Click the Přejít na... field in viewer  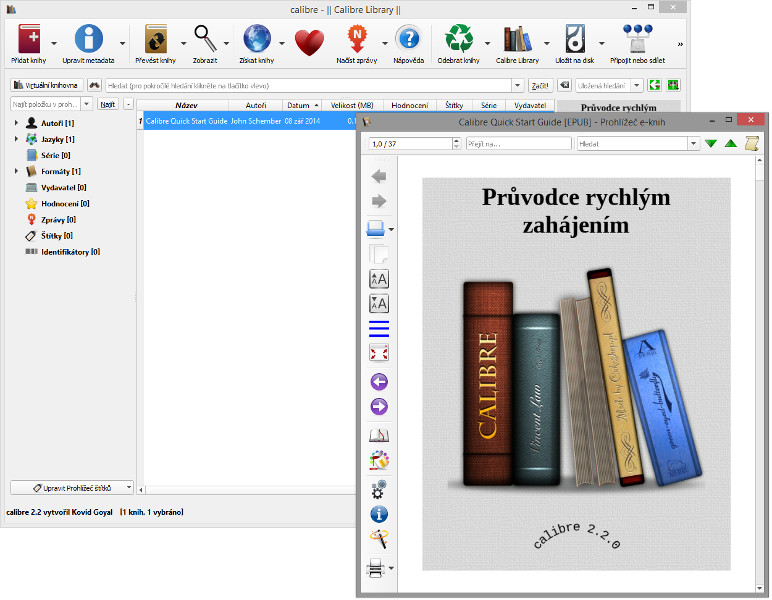pyautogui.click(x=518, y=144)
